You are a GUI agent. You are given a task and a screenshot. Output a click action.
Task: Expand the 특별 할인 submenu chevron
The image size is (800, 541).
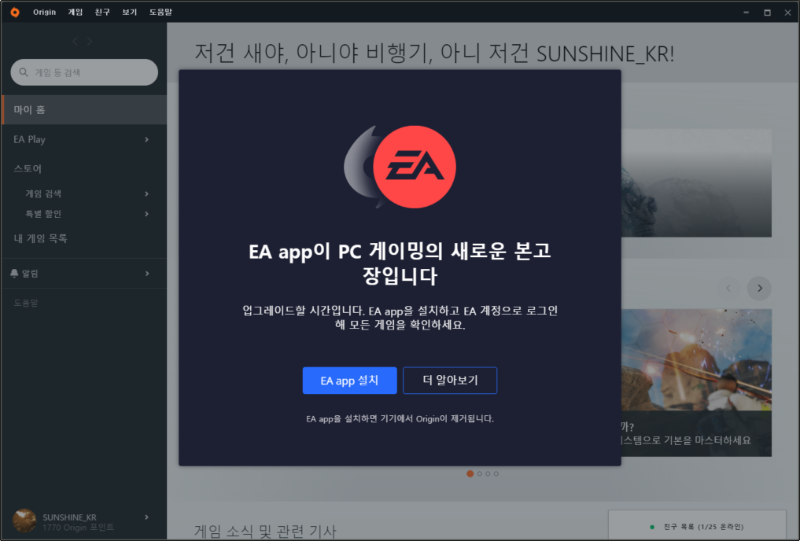click(x=147, y=214)
